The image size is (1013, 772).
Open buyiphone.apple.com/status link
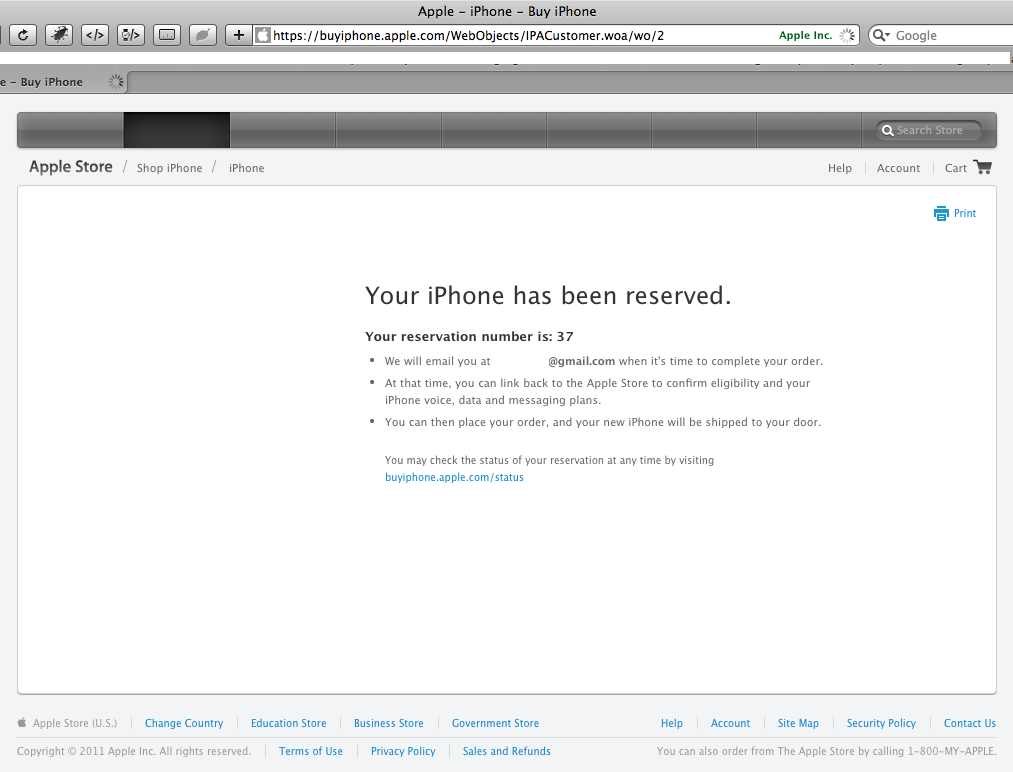point(454,477)
